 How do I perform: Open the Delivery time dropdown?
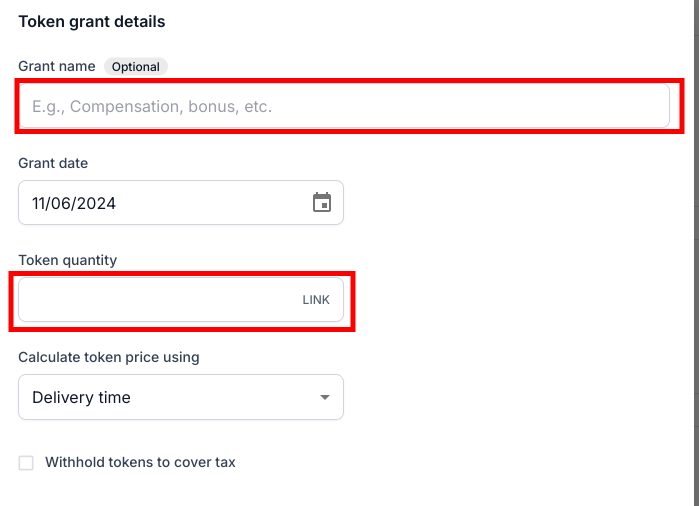coord(181,397)
